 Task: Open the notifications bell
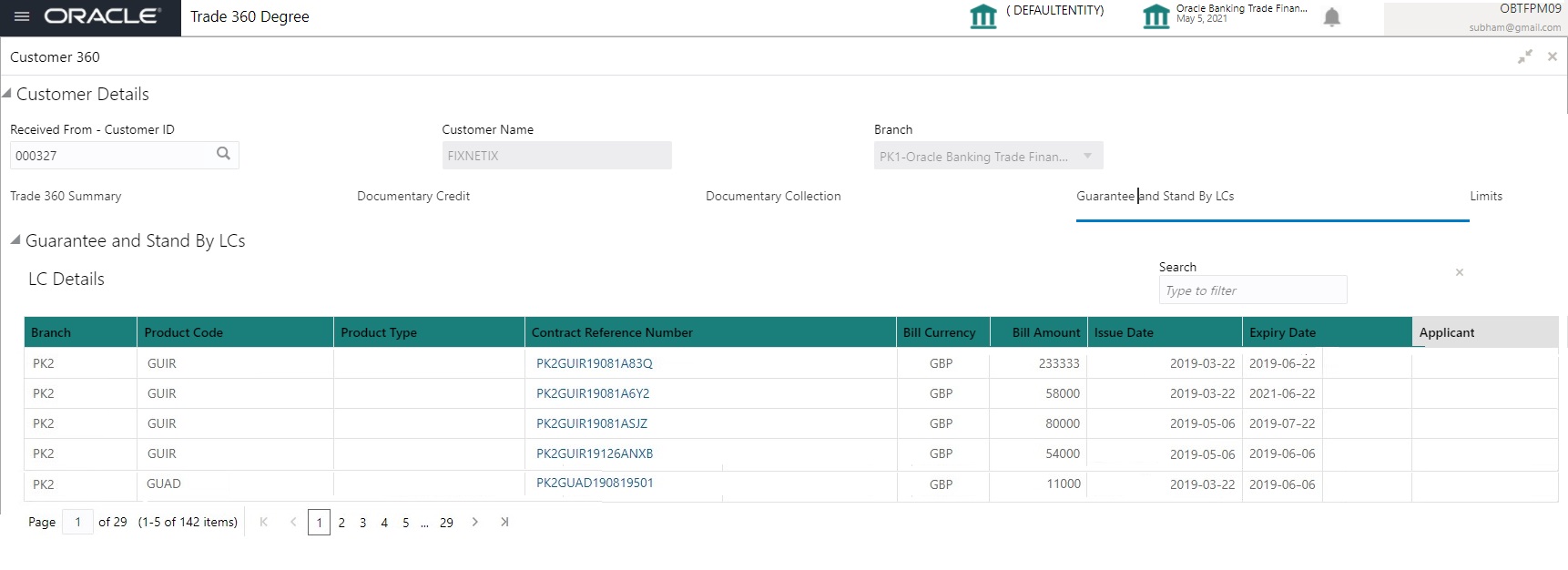pyautogui.click(x=1331, y=17)
